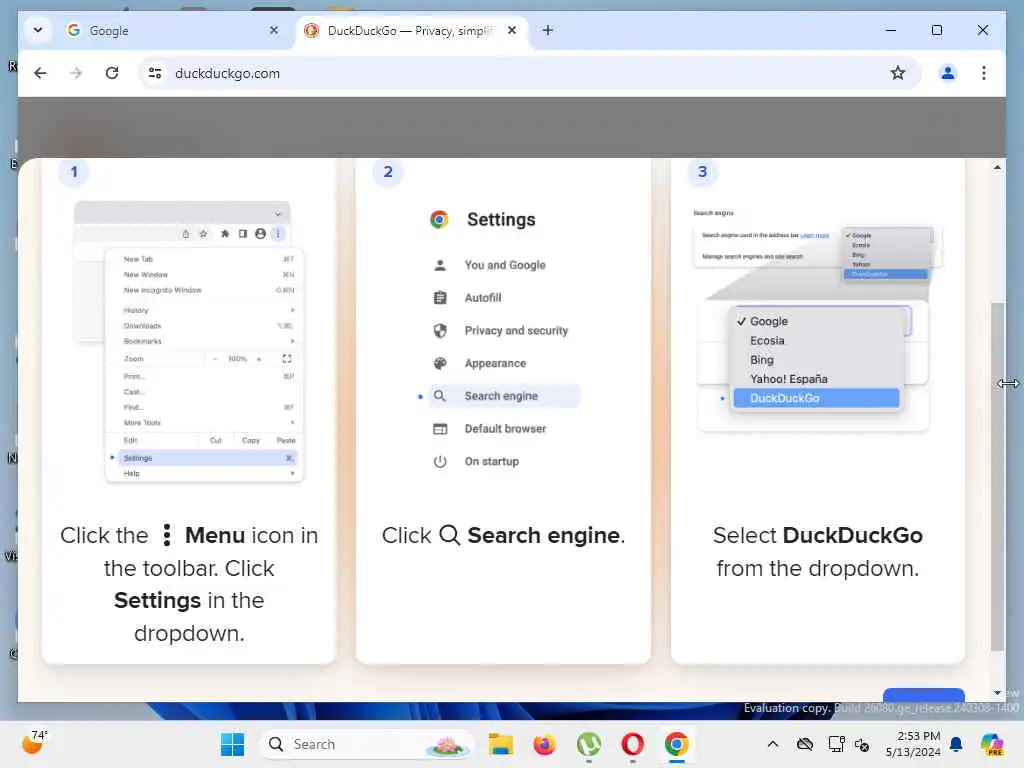Open the weather widget showing 74°
The width and height of the screenshot is (1024, 768).
coord(34,743)
